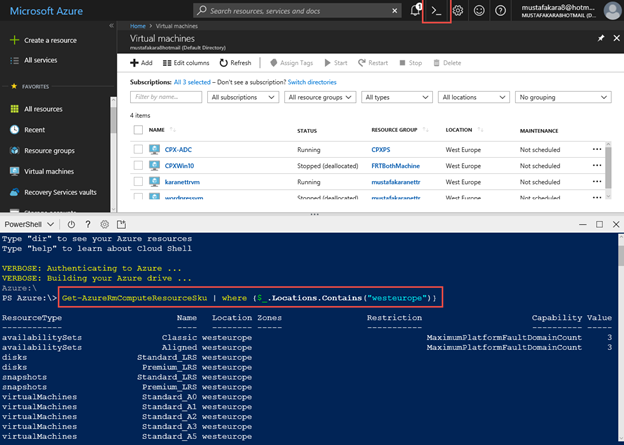Open the karanettrvm virtual machine
The height and width of the screenshot is (445, 624).
coord(182,182)
